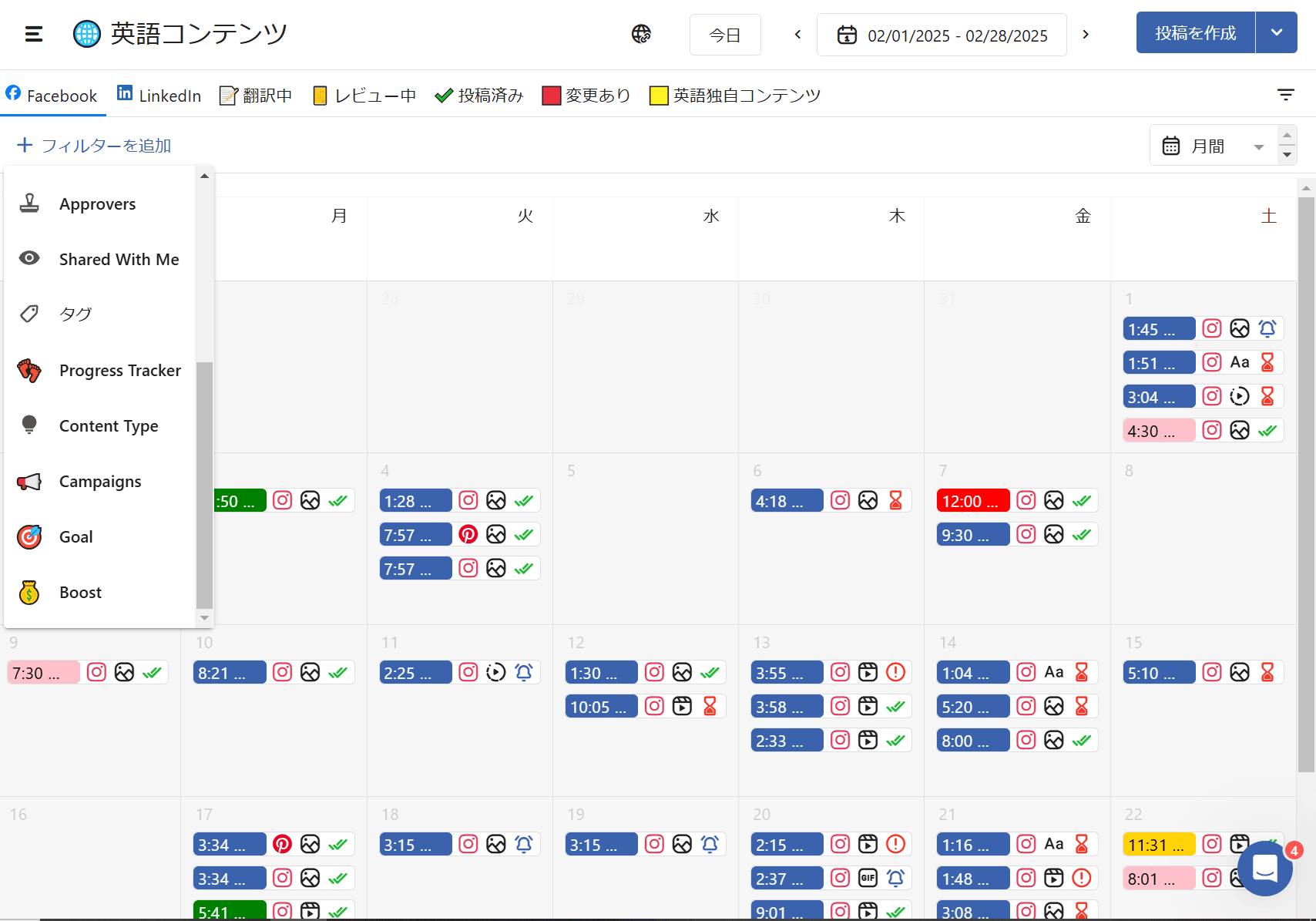
Task: Choose Progress Tracker from the filter list
Action: pyautogui.click(x=119, y=371)
